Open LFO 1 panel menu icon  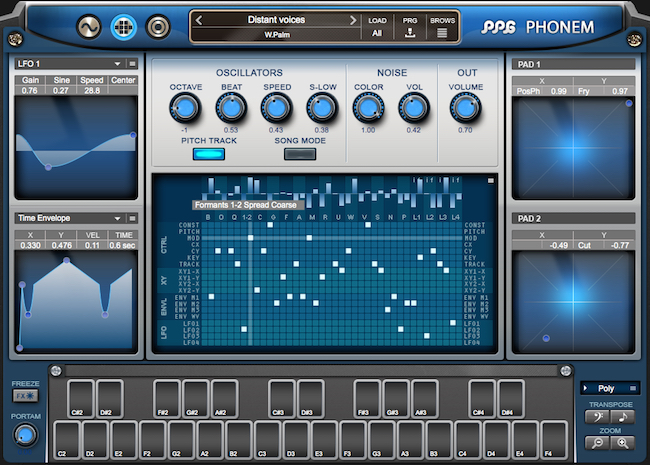(133, 64)
